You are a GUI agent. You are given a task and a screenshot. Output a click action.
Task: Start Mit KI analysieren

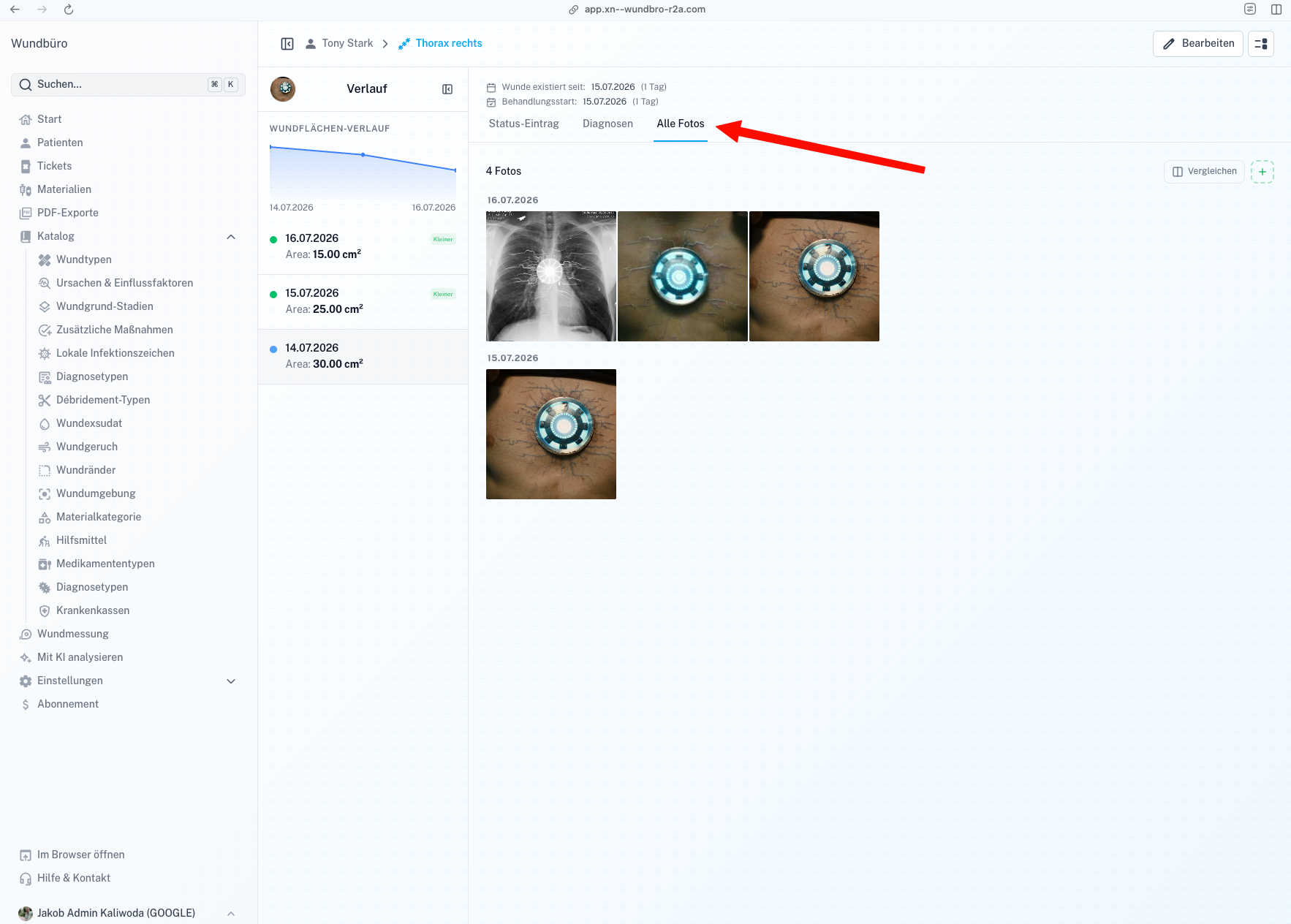80,657
